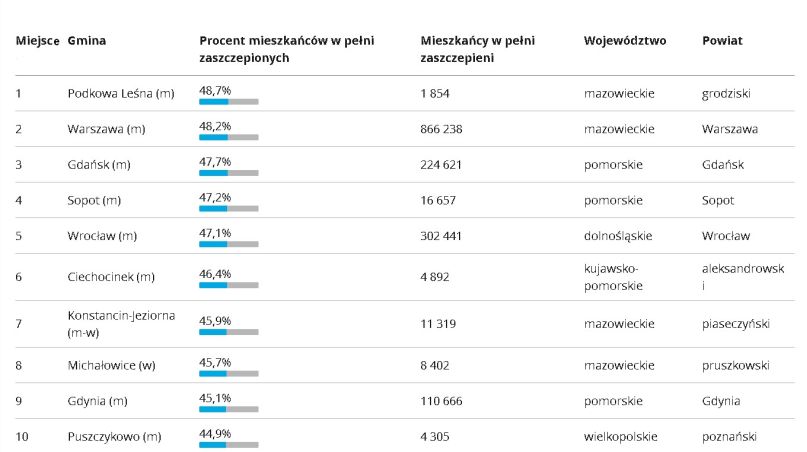Sort table by Gmina header

[86, 41]
